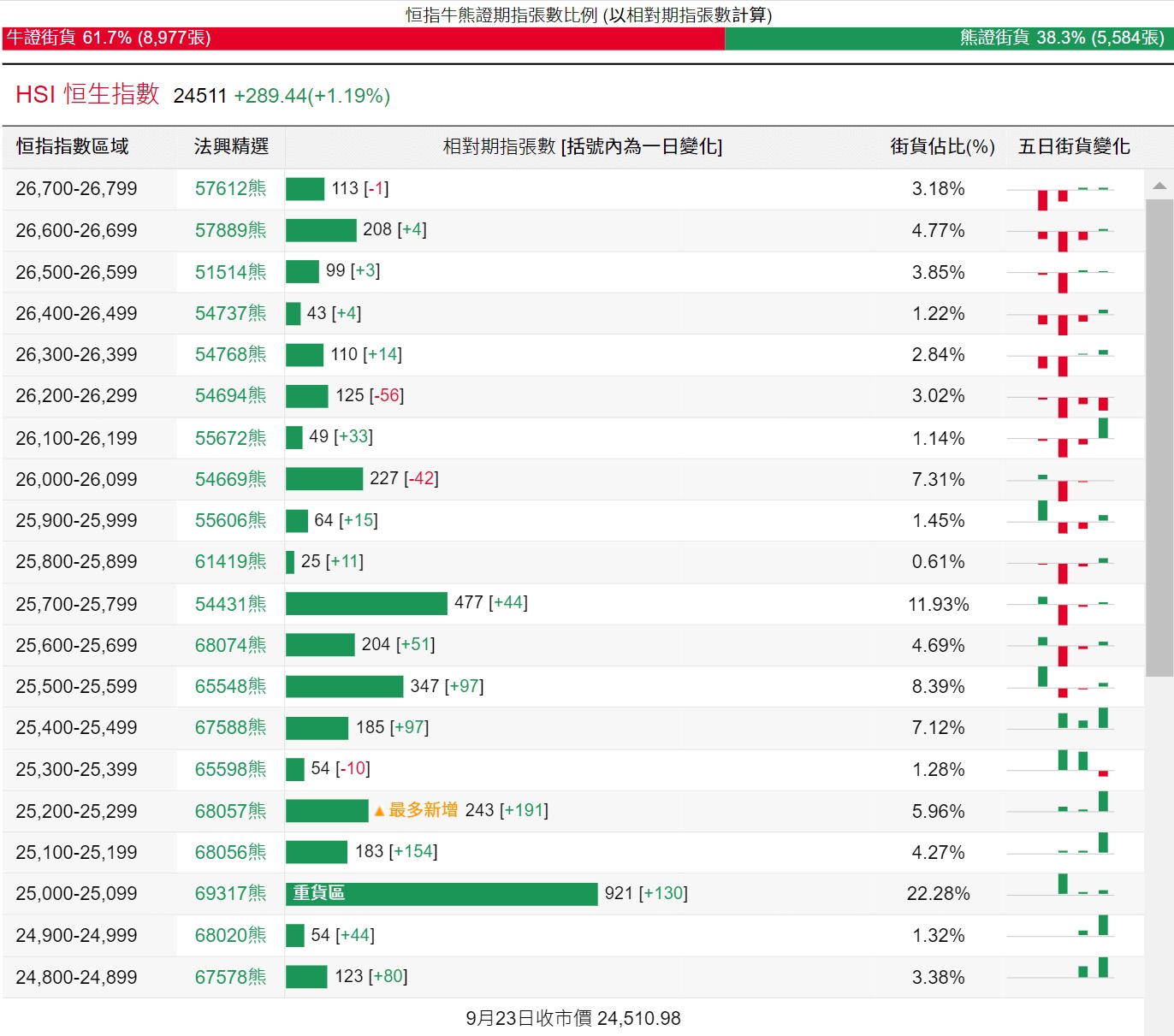
Task: Click the scrollbar up arrow
Action: point(1159,186)
